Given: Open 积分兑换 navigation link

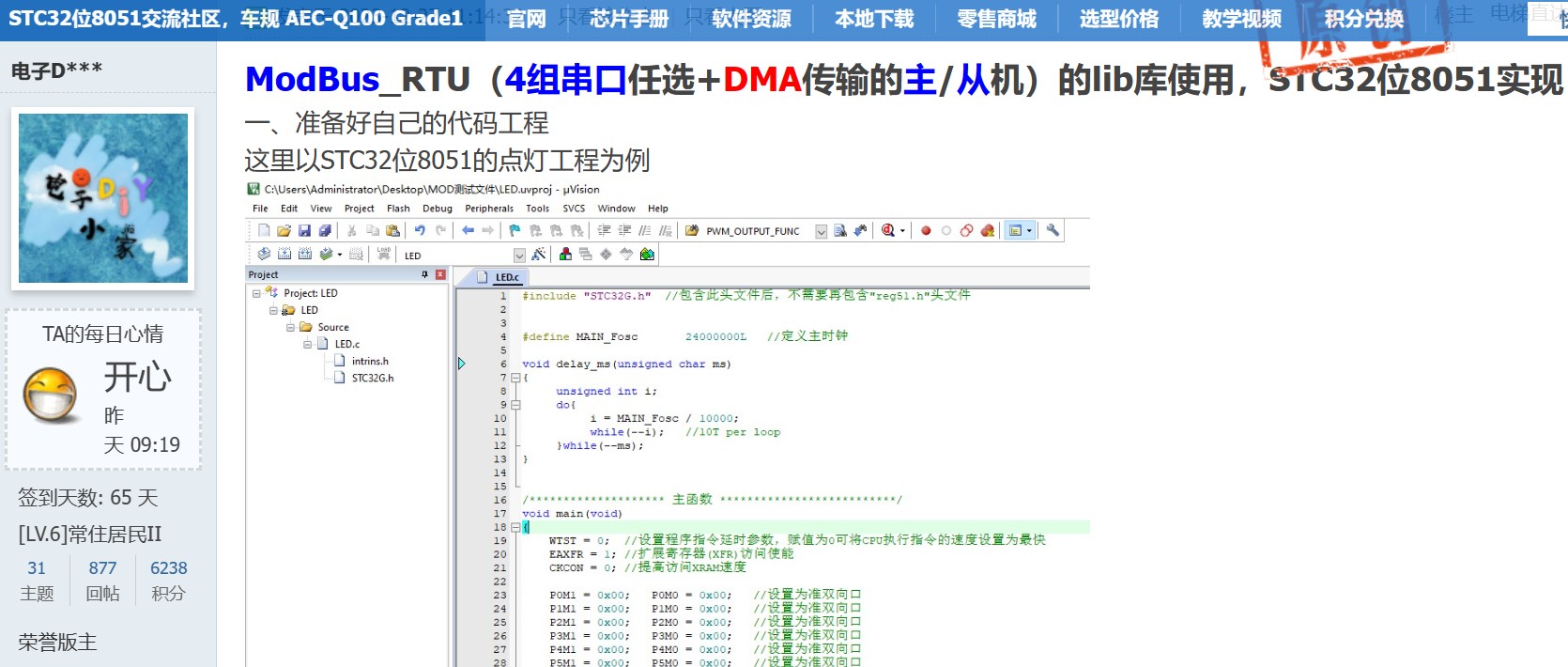Looking at the screenshot, I should pyautogui.click(x=1364, y=19).
